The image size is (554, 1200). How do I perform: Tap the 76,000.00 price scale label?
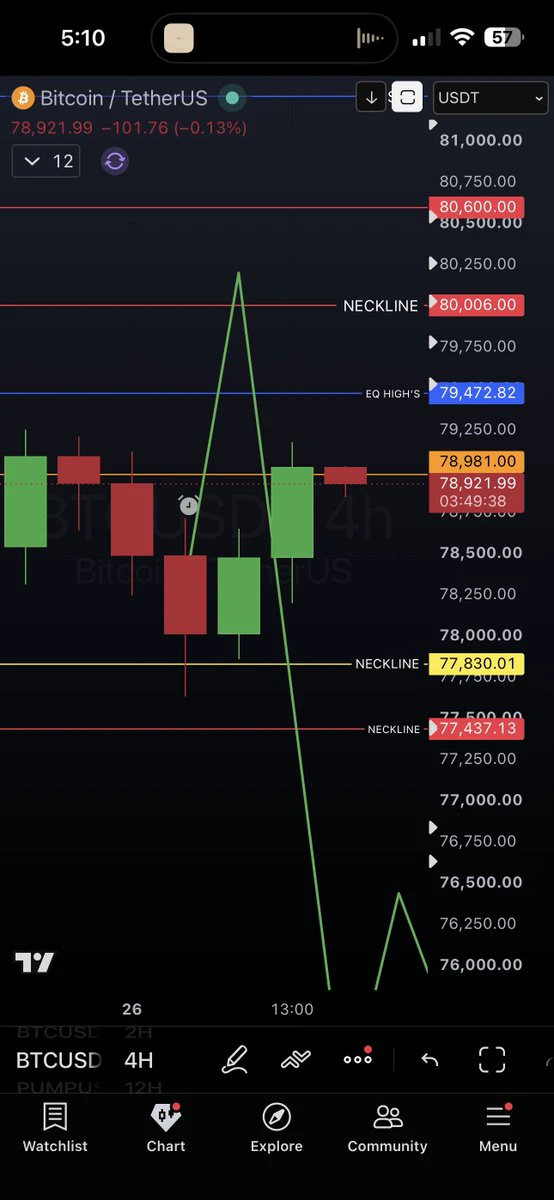(x=481, y=964)
